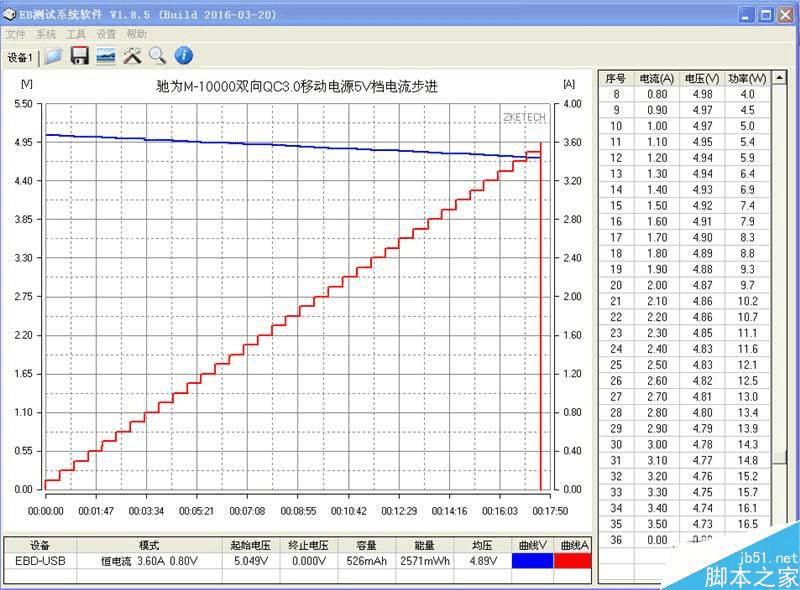Click the 序号 column header
Viewport: 800px width, 590px height.
click(x=616, y=79)
